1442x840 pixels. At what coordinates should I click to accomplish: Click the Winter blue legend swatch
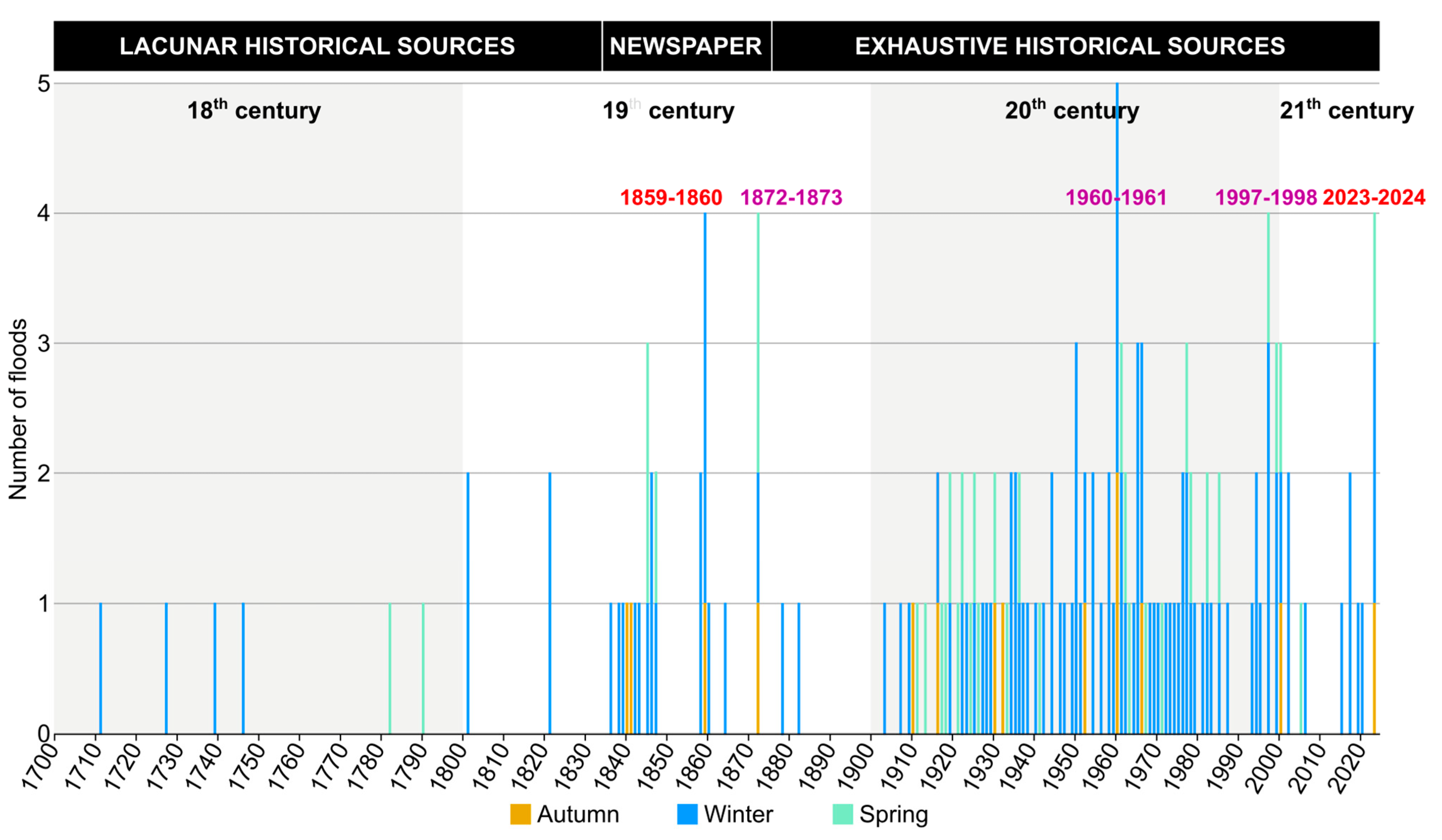[x=687, y=814]
